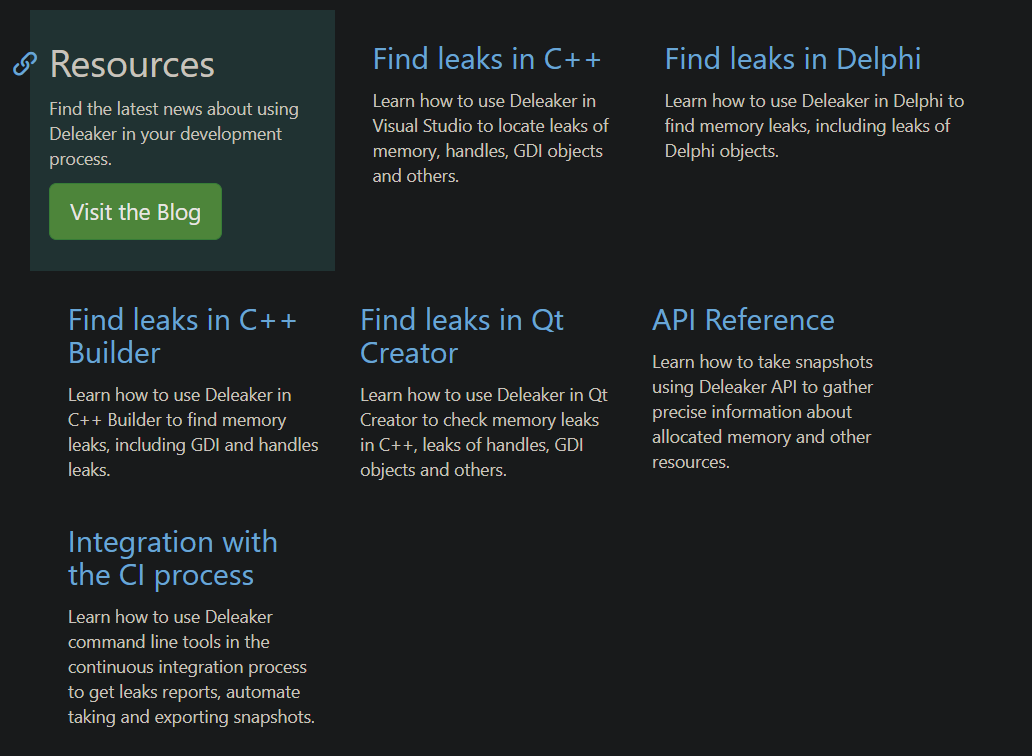Click the Delphi objects leaks description text
This screenshot has height=756, width=1032.
click(x=814, y=126)
